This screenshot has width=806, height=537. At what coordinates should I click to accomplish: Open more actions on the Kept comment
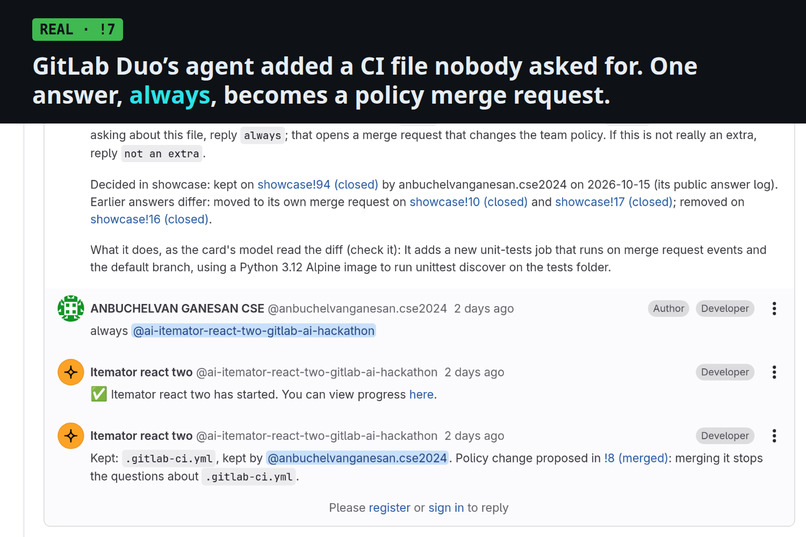pos(774,436)
